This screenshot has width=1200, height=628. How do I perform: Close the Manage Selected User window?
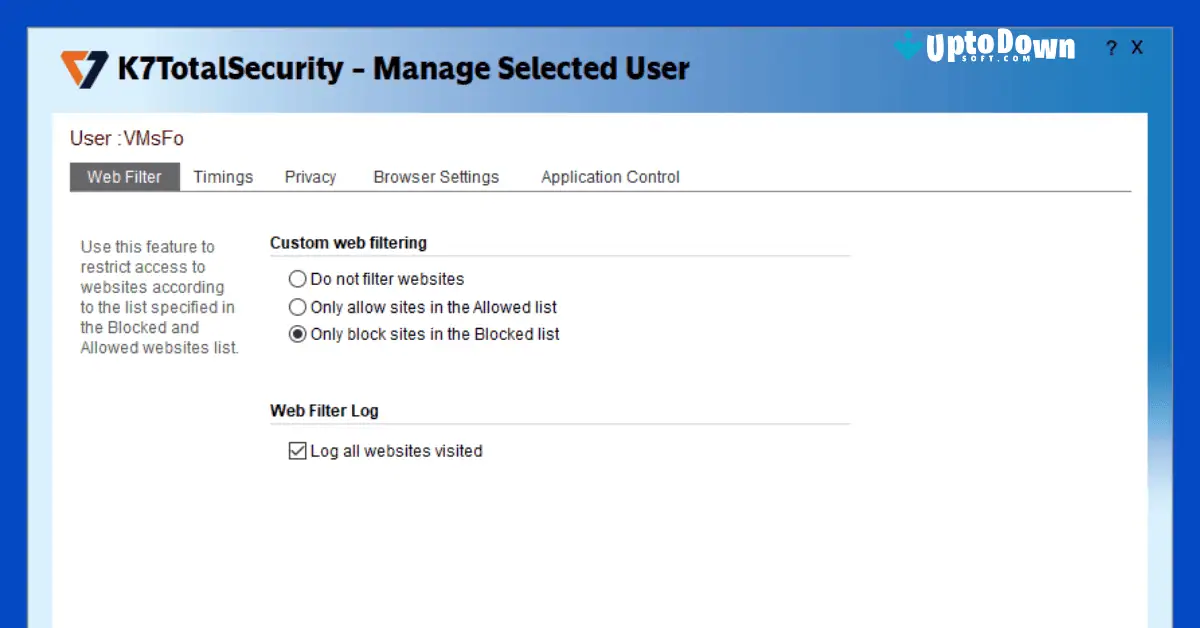coord(1137,47)
